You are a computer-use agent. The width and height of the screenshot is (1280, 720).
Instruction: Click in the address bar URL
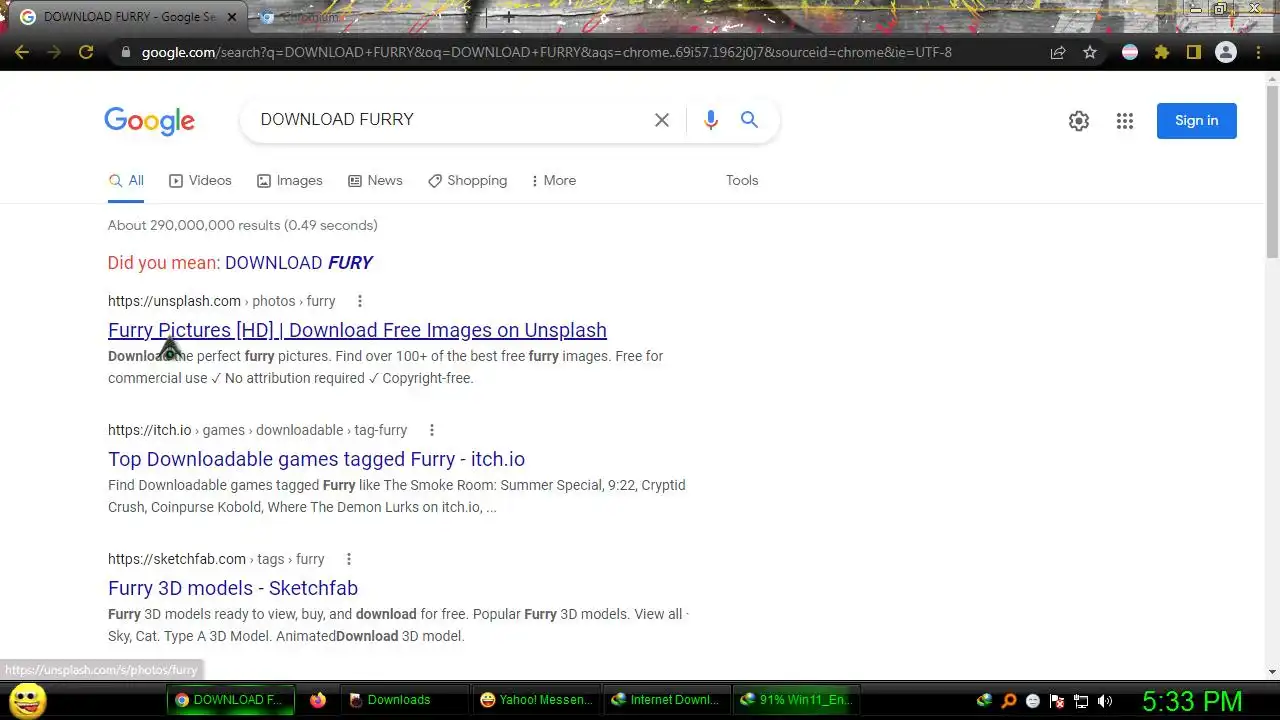pyautogui.click(x=546, y=52)
